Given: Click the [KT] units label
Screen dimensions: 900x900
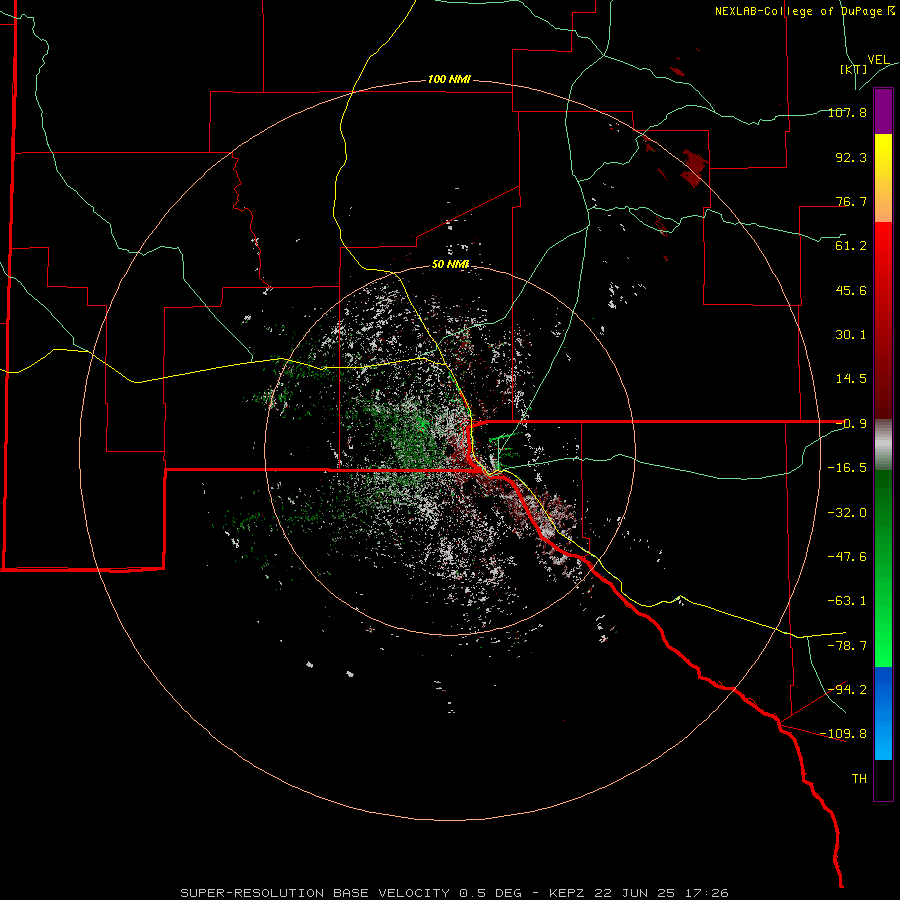Looking at the screenshot, I should coord(854,69).
